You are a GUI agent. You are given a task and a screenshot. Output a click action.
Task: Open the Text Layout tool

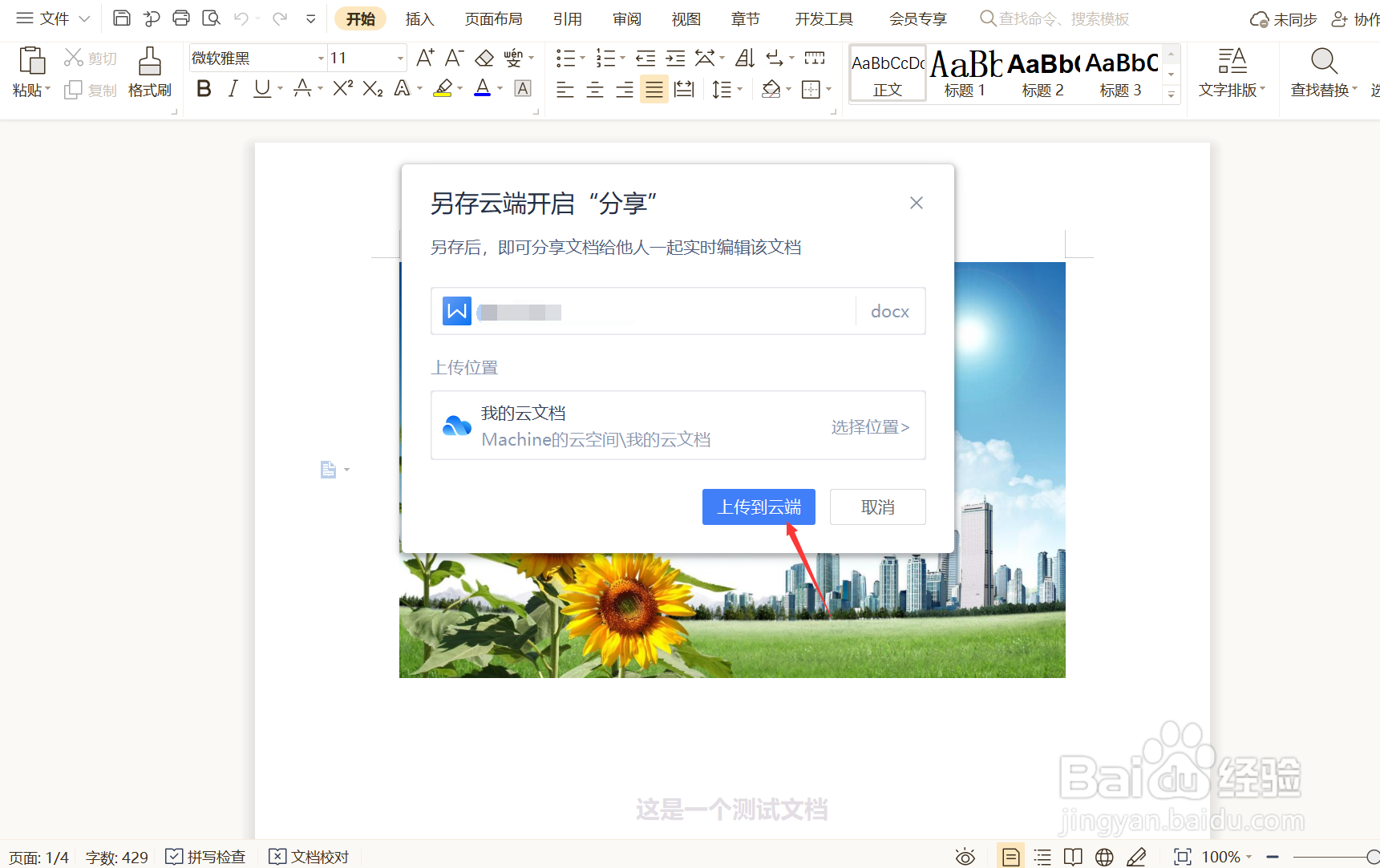tap(1232, 72)
